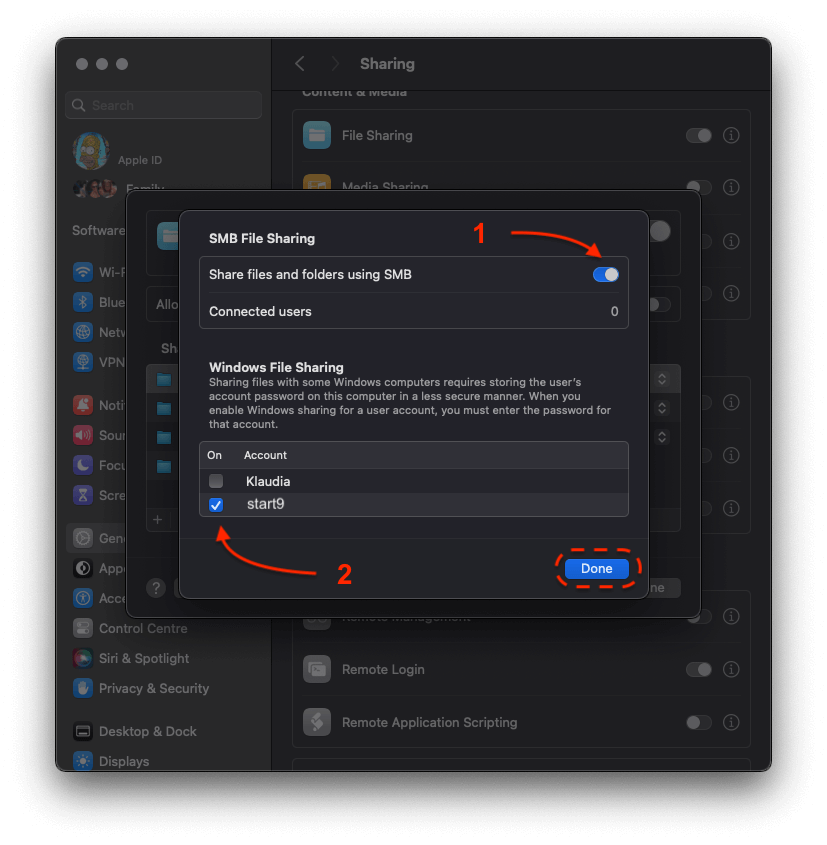Click the Desktop & Dock icon
827x845 pixels.
point(83,731)
